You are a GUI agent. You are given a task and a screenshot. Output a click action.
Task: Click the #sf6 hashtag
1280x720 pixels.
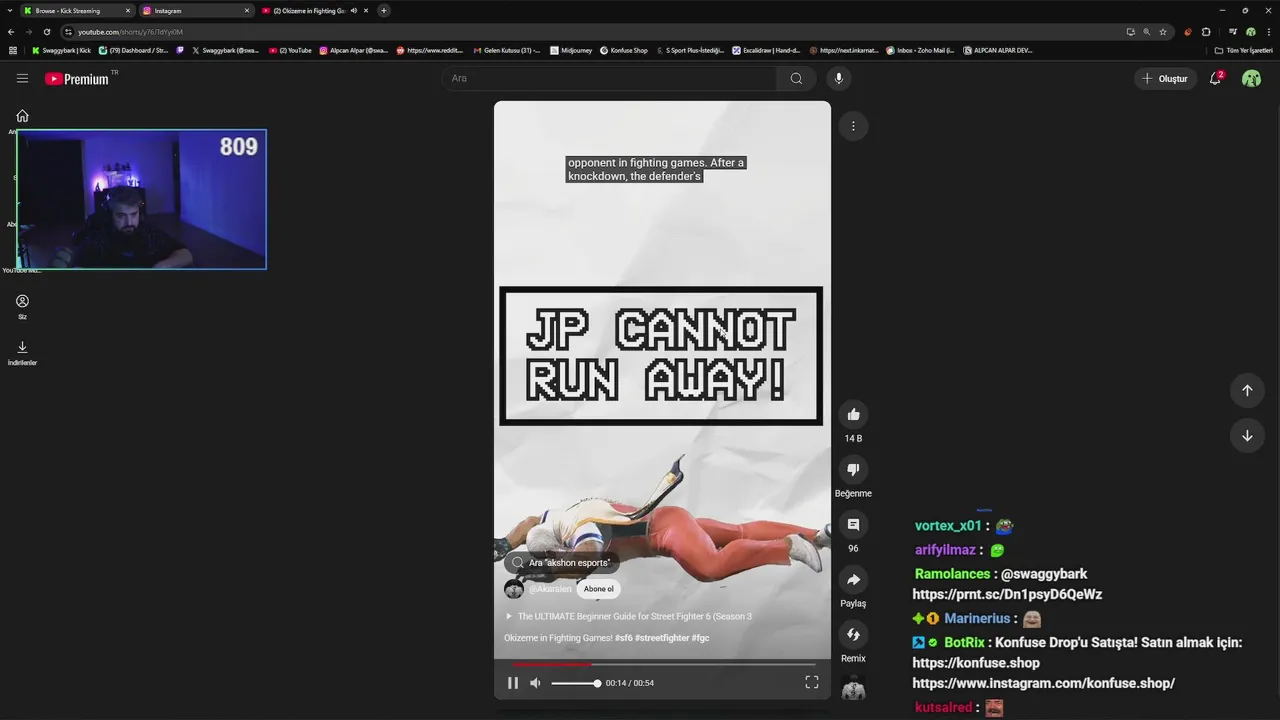pos(624,638)
